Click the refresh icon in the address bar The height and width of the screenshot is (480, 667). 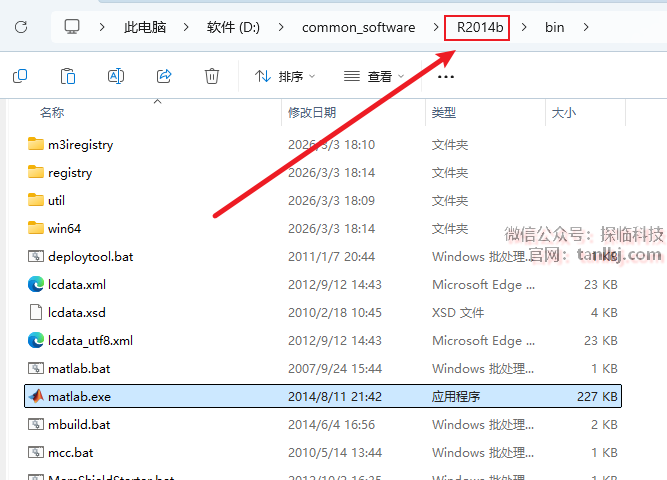tap(21, 27)
